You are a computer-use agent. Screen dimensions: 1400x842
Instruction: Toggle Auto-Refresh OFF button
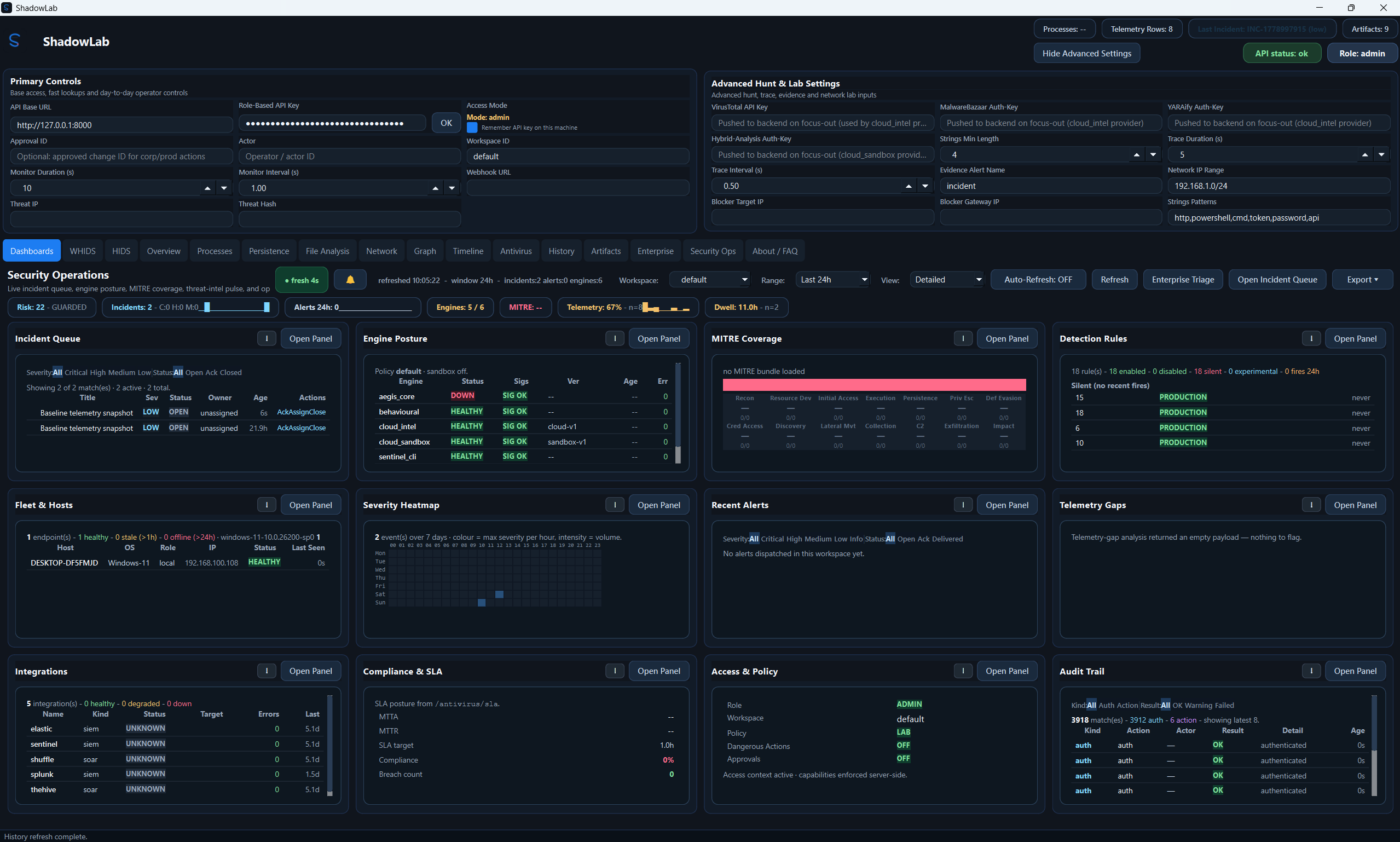(x=1038, y=279)
